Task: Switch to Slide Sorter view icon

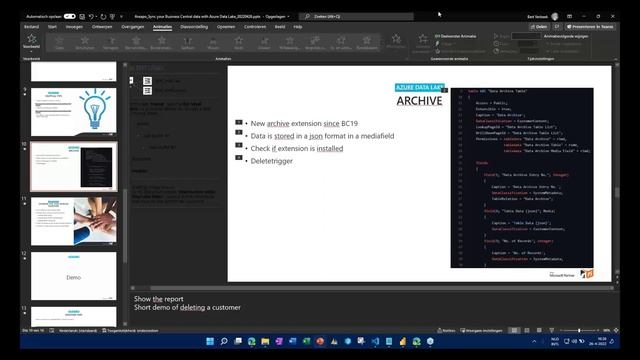Action: [527, 330]
